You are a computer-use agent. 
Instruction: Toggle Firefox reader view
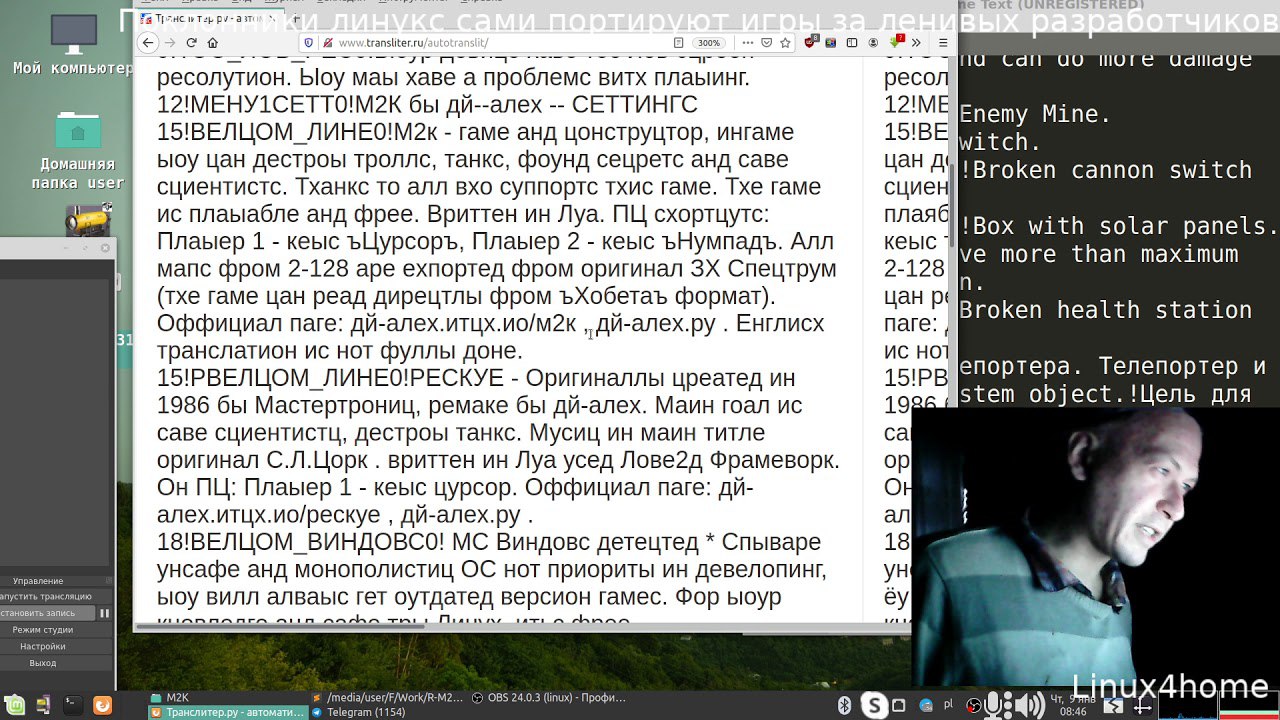point(679,43)
